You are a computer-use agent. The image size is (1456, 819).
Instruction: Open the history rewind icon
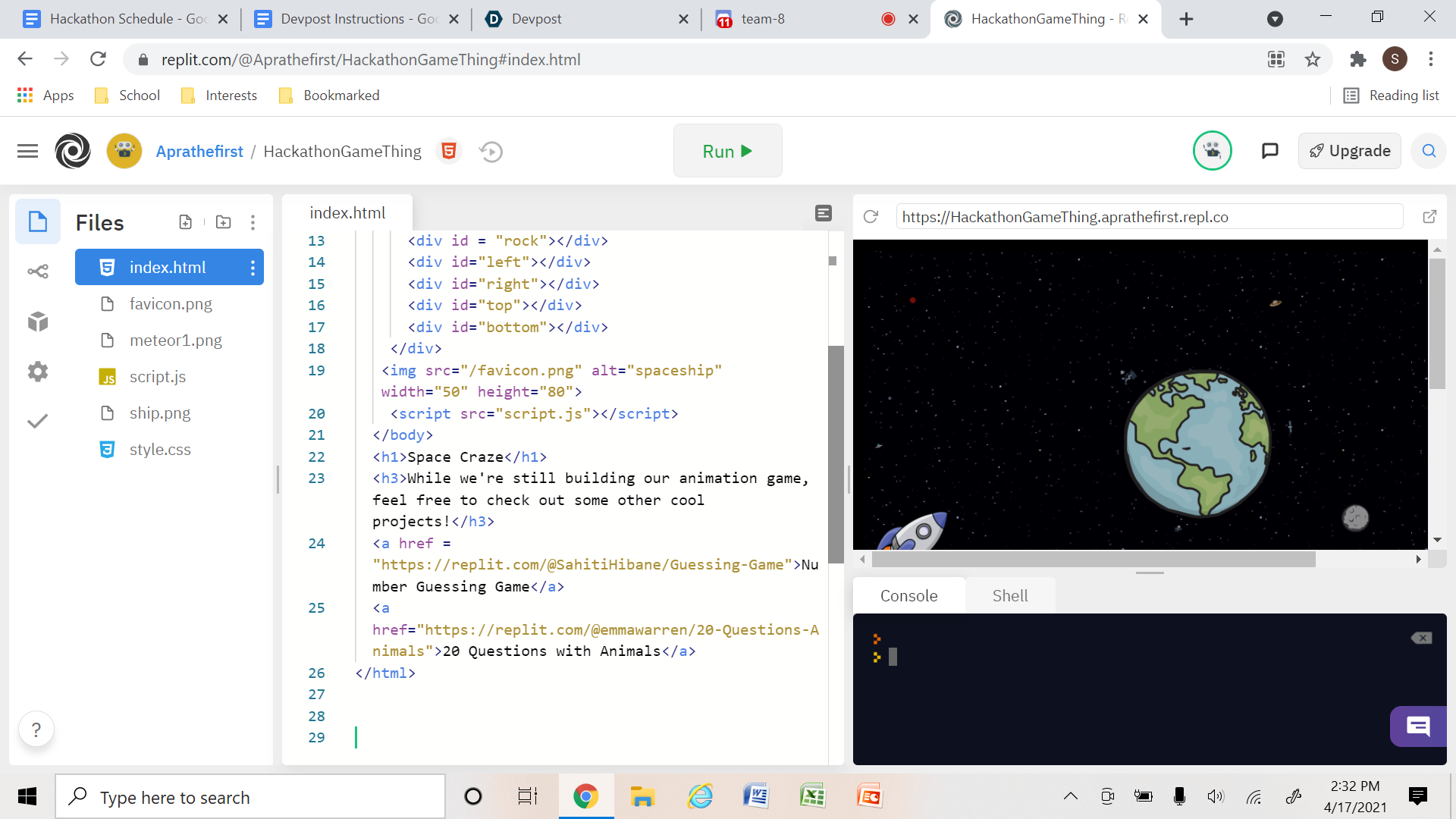[x=491, y=152]
